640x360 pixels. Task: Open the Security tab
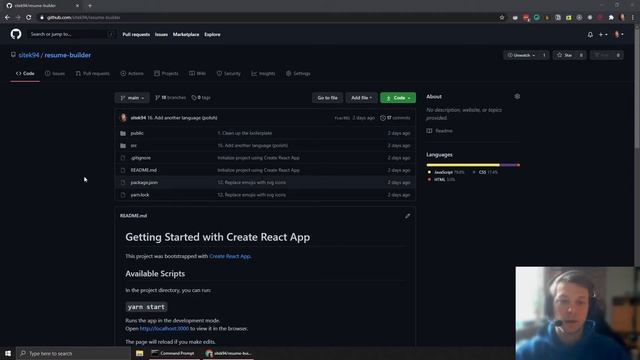(x=229, y=73)
